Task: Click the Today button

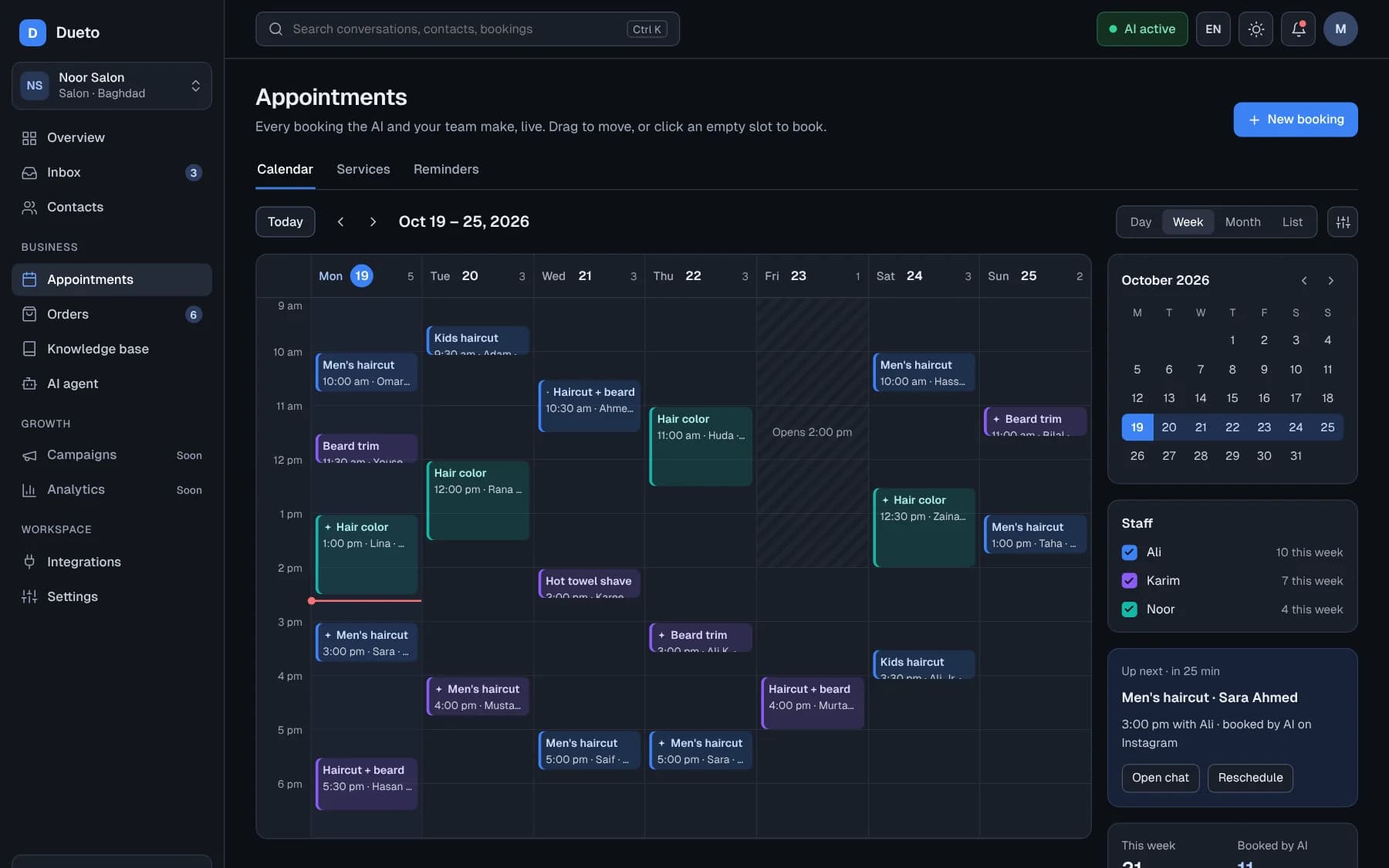Action: tap(286, 222)
